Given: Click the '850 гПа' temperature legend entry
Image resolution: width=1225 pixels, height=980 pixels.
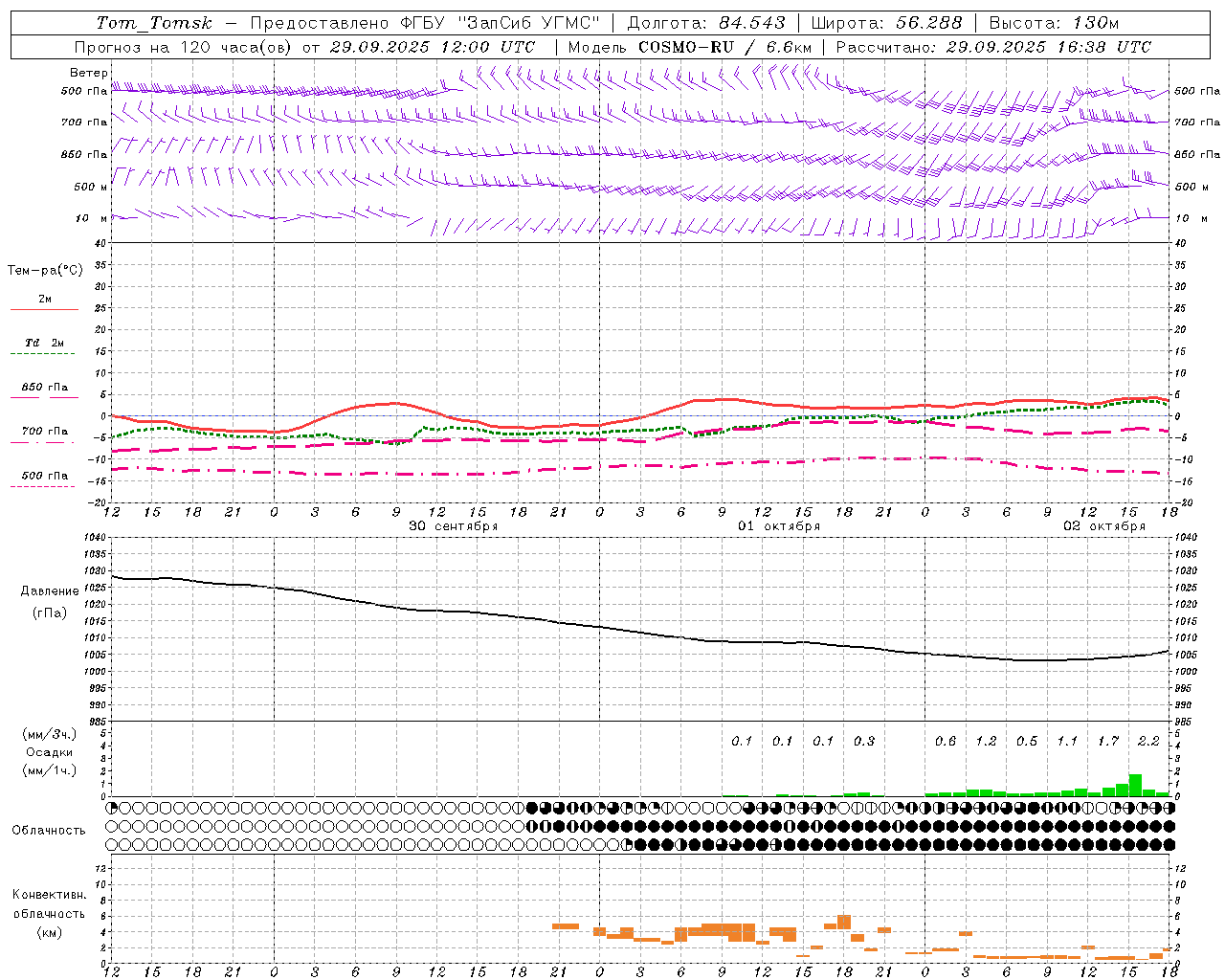Looking at the screenshot, I should coord(45,388).
